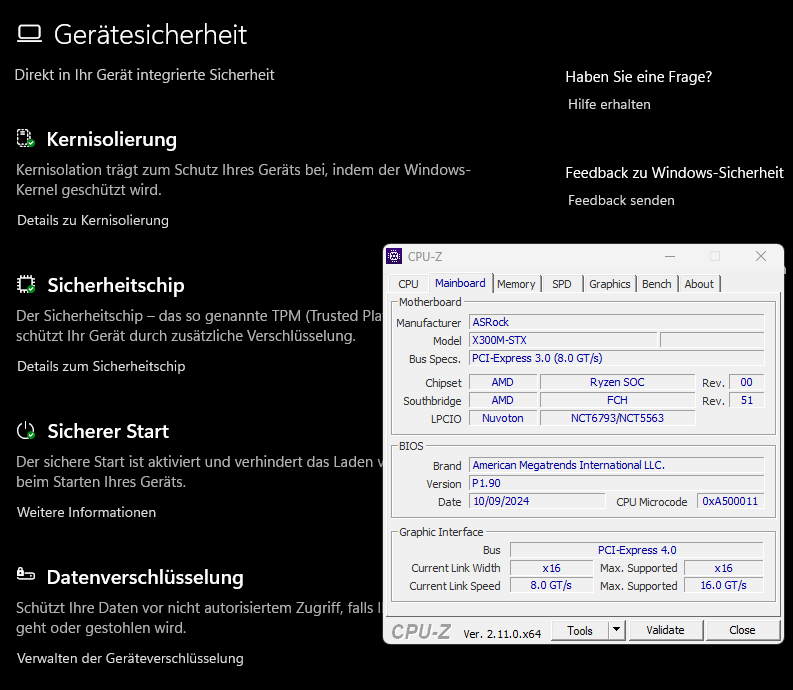Click the FCH southbridge value
Screen dimensions: 793x690
coord(617,400)
